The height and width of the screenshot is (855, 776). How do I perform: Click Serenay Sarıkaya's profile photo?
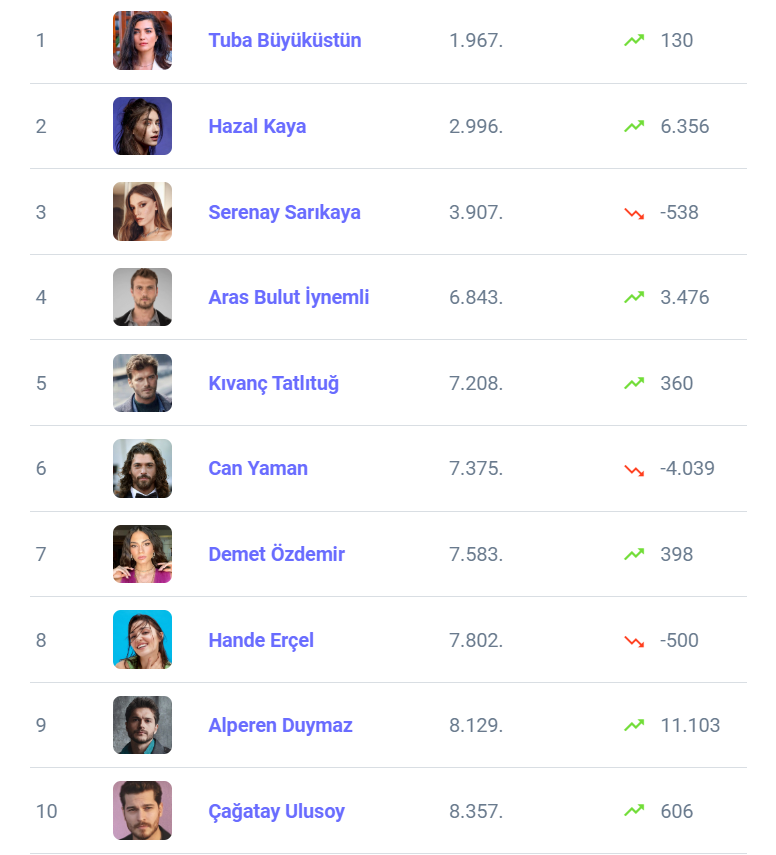pos(142,212)
